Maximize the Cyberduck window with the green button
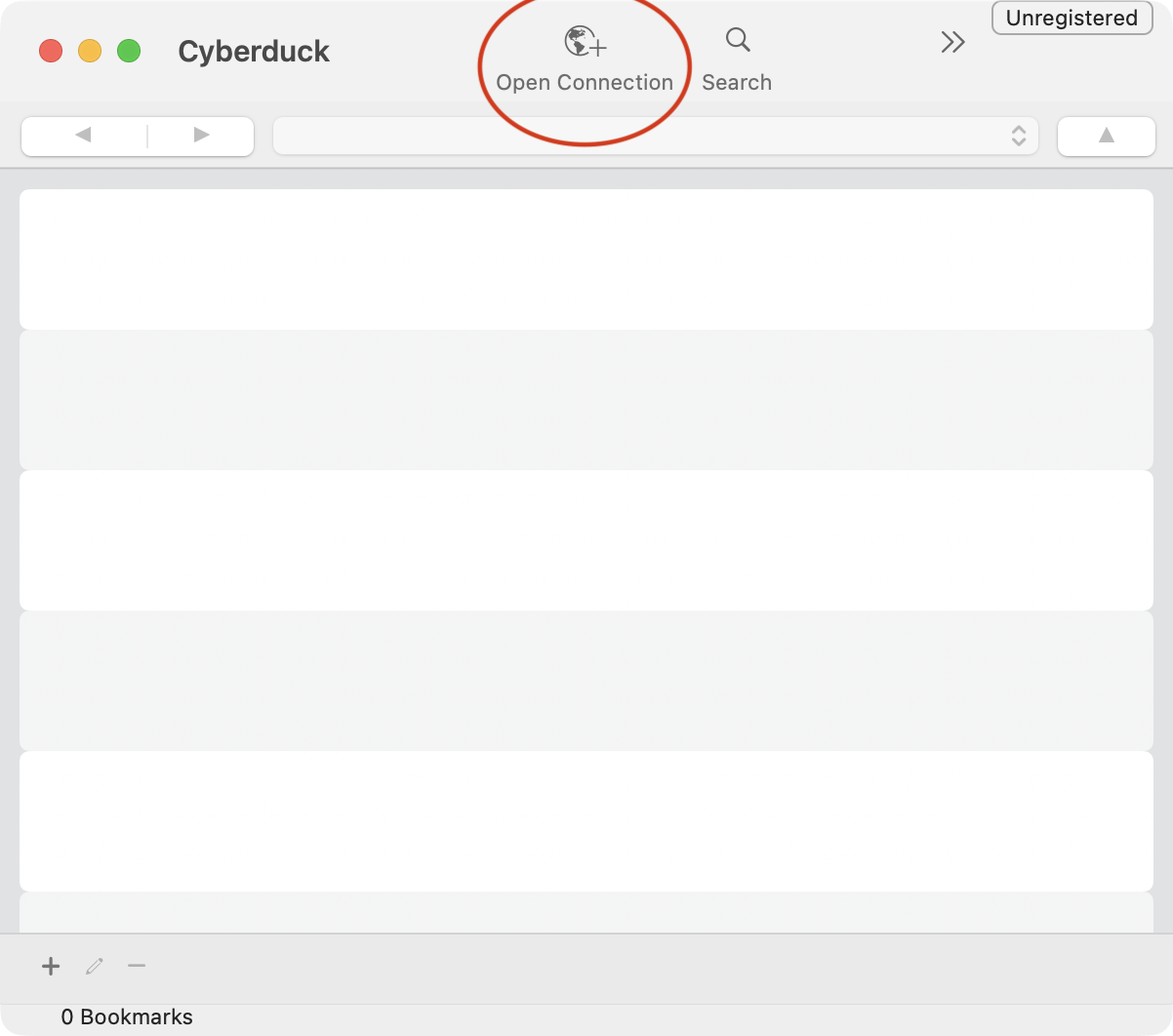The width and height of the screenshot is (1173, 1036). (129, 51)
